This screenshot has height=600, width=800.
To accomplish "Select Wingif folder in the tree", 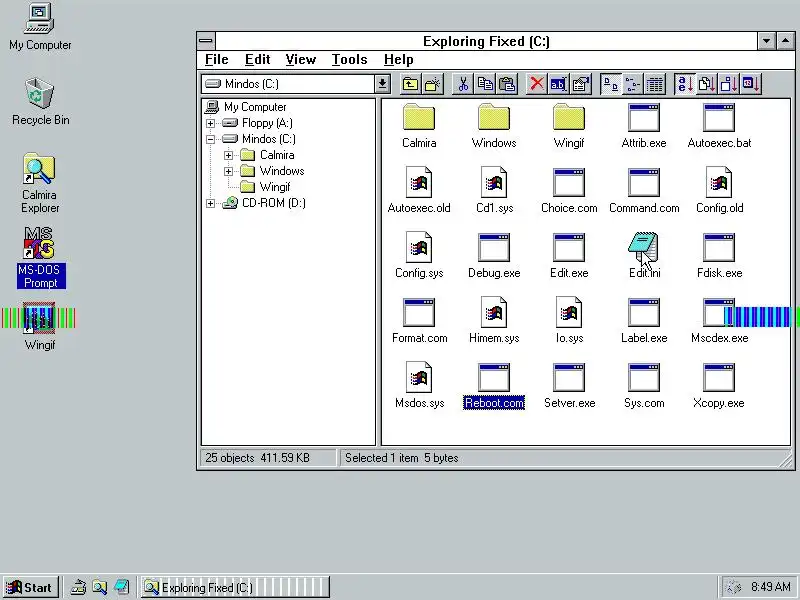I will point(265,187).
